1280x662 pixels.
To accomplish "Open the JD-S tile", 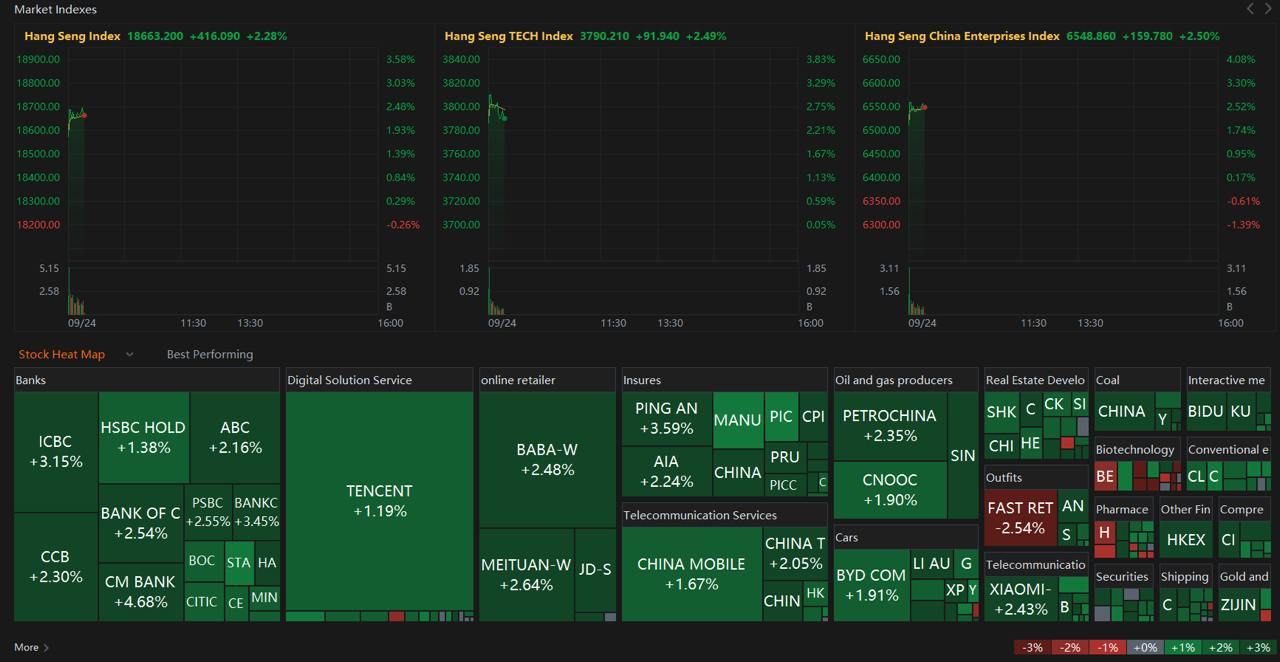I will (x=595, y=569).
